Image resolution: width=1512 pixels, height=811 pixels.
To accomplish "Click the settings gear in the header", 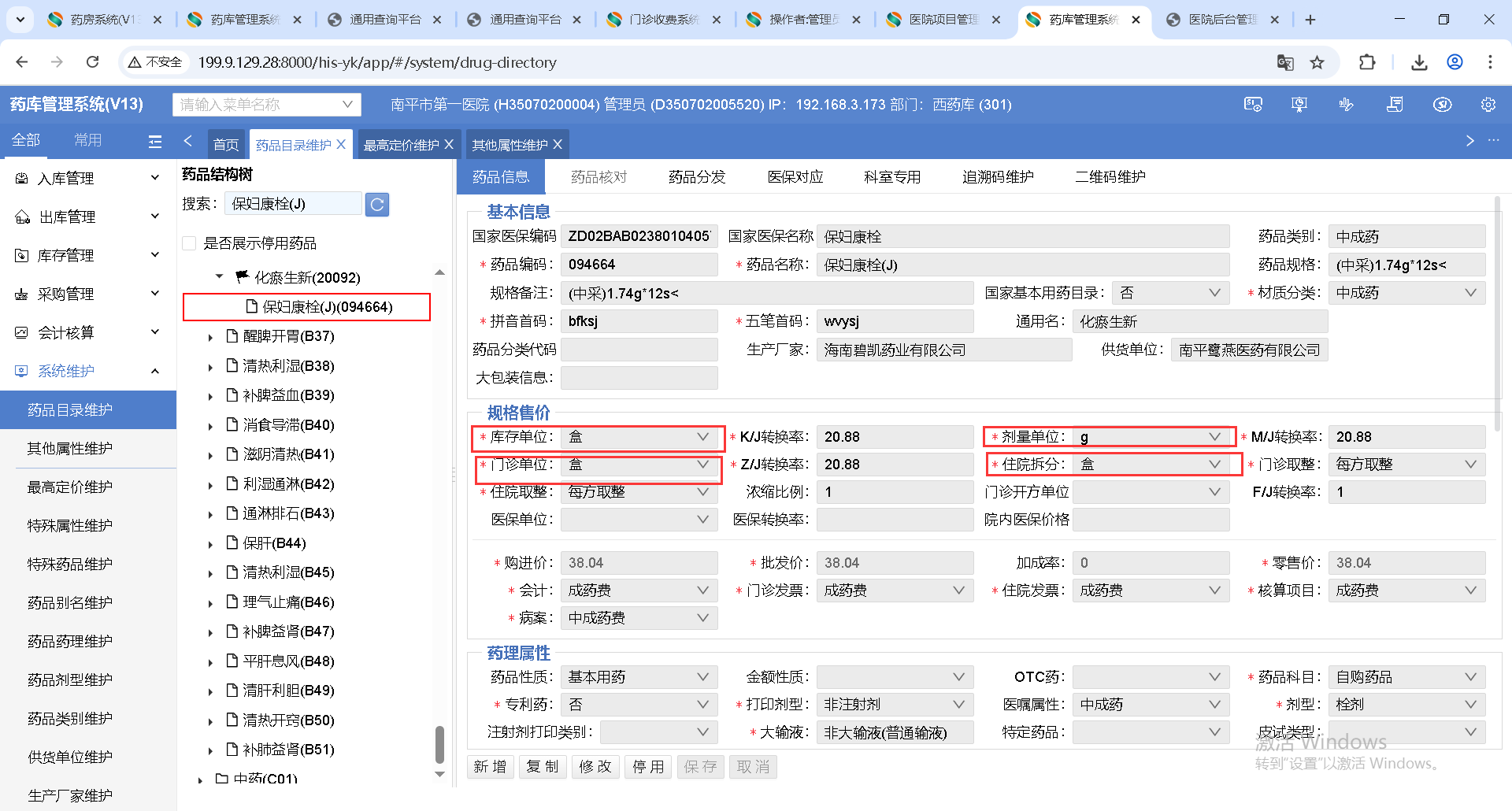I will pyautogui.click(x=1488, y=105).
